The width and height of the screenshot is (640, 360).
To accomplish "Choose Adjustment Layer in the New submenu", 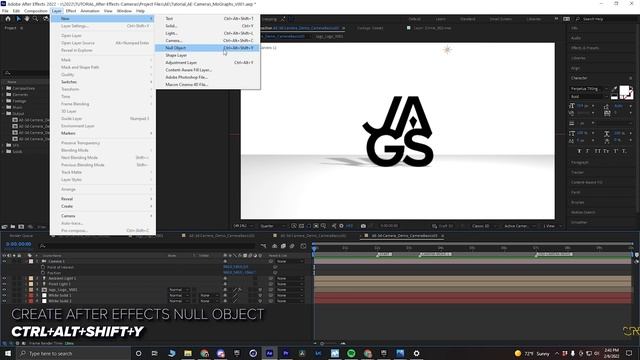I will (x=207, y=62).
